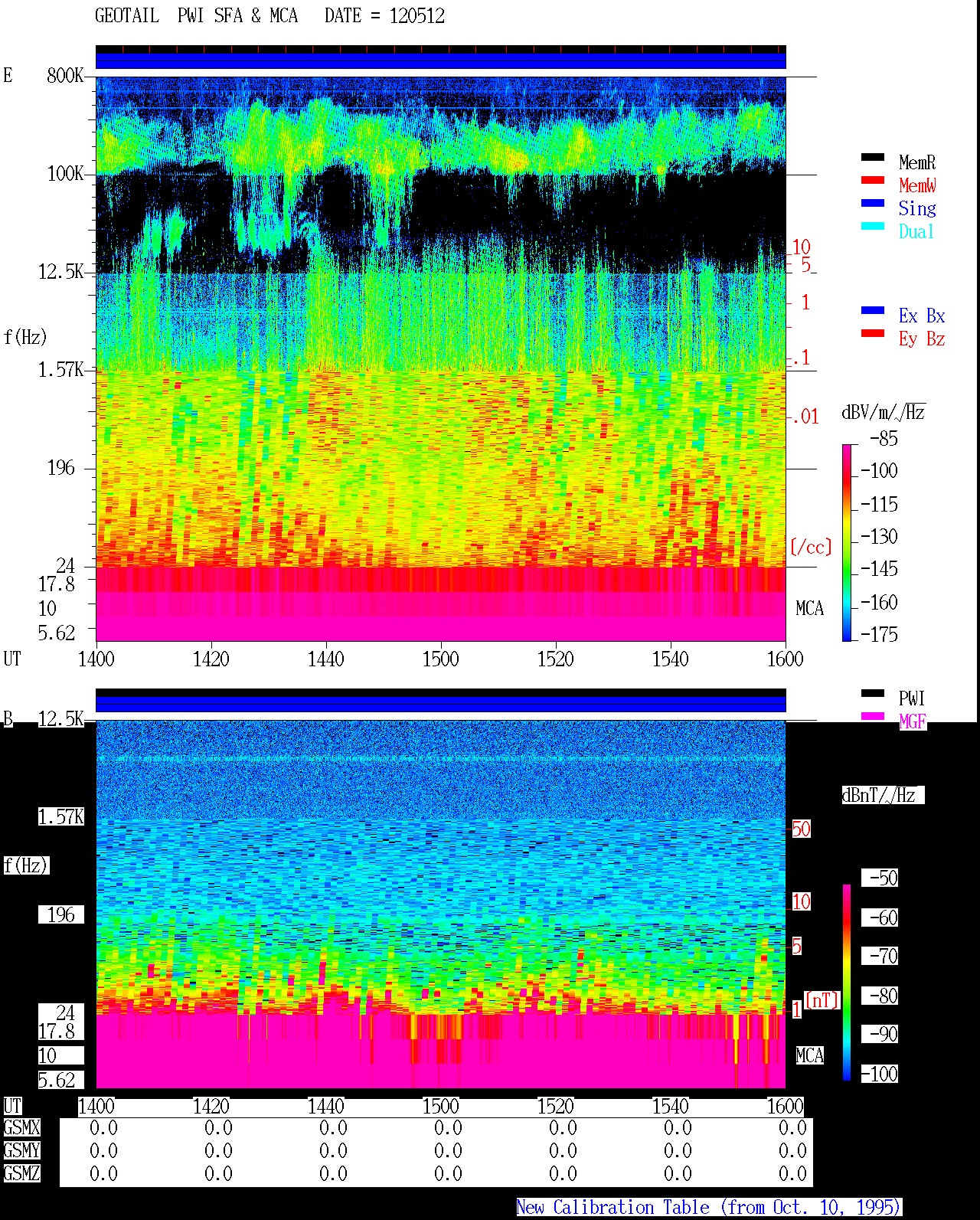This screenshot has height=1220, width=980.
Task: Click the MCA label beside the E panel
Action: click(x=809, y=608)
